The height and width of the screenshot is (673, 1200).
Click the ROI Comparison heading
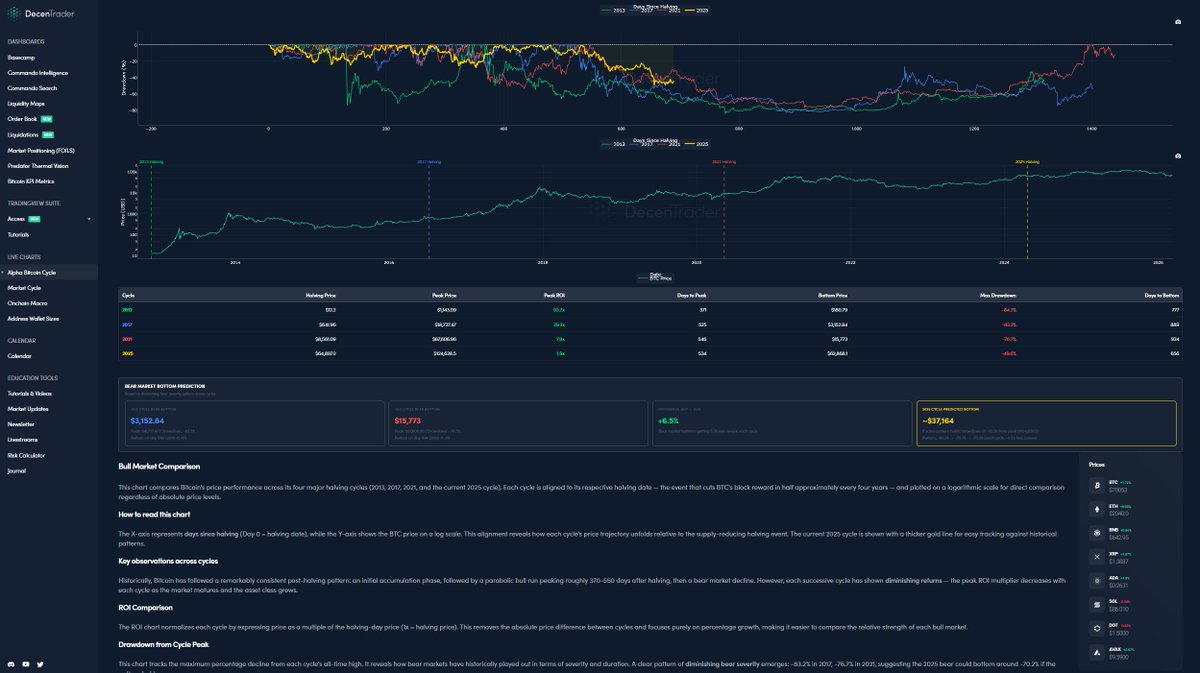pyautogui.click(x=144, y=607)
